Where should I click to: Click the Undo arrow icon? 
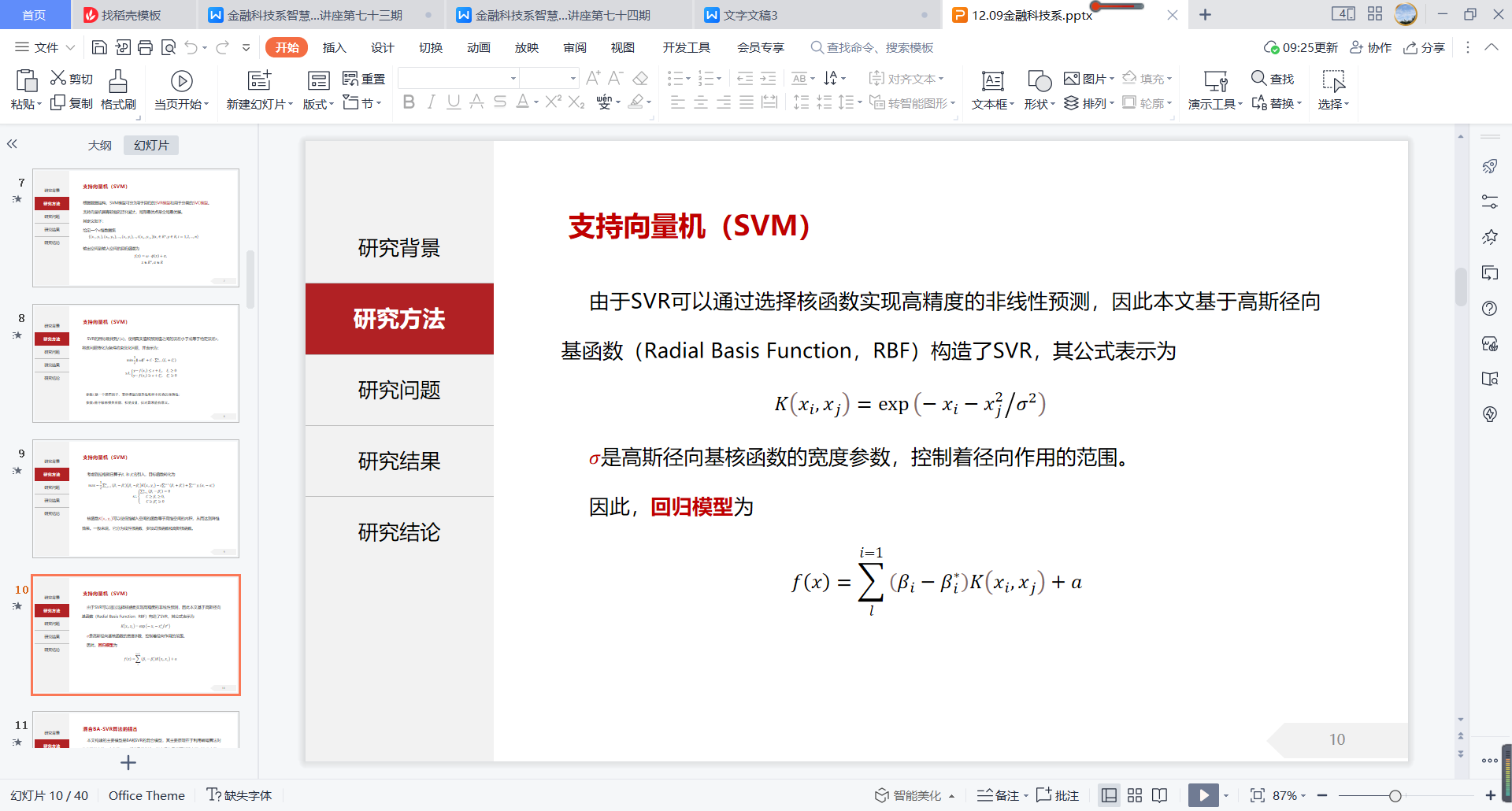coord(191,48)
